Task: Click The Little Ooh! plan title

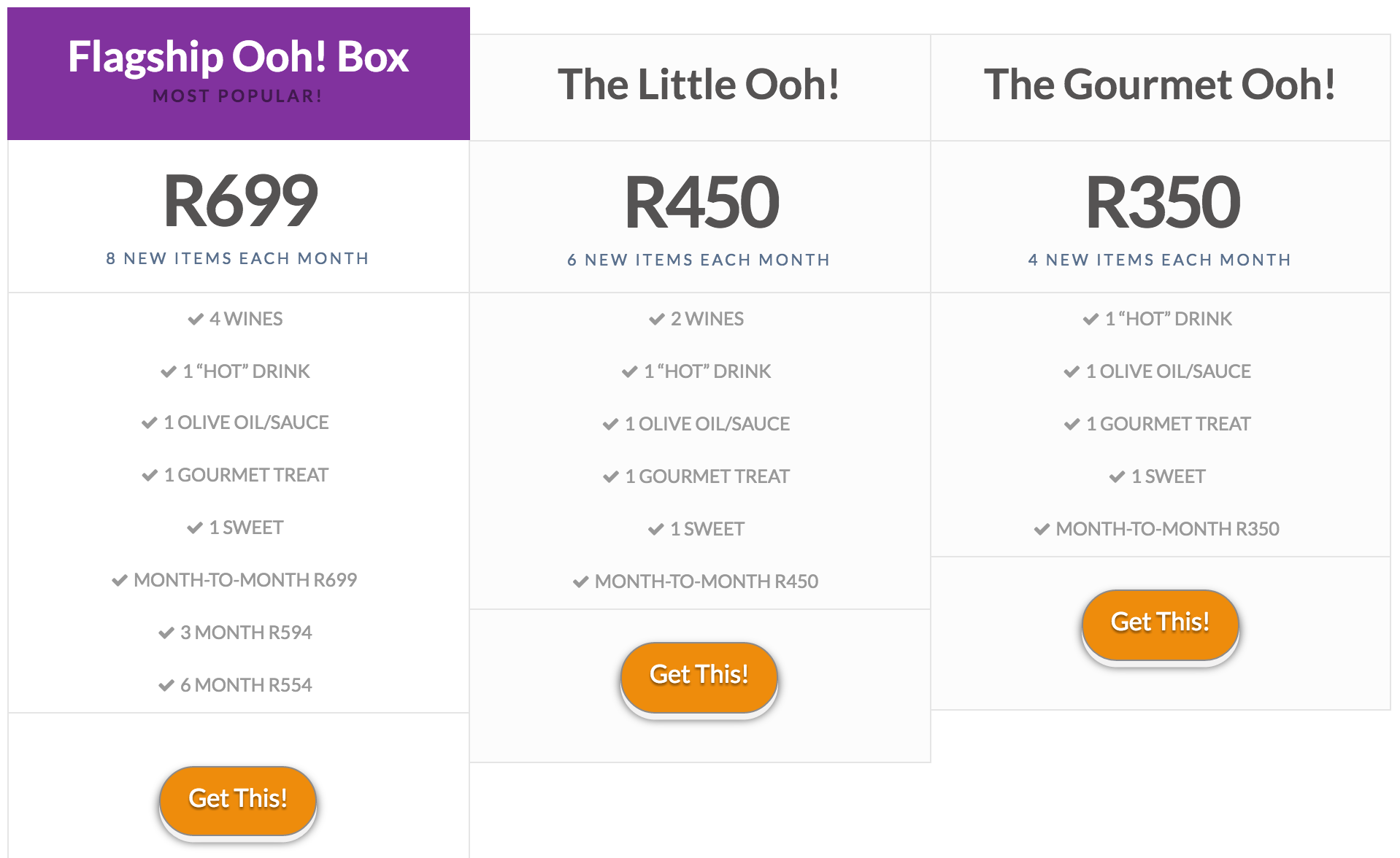Action: [x=699, y=85]
